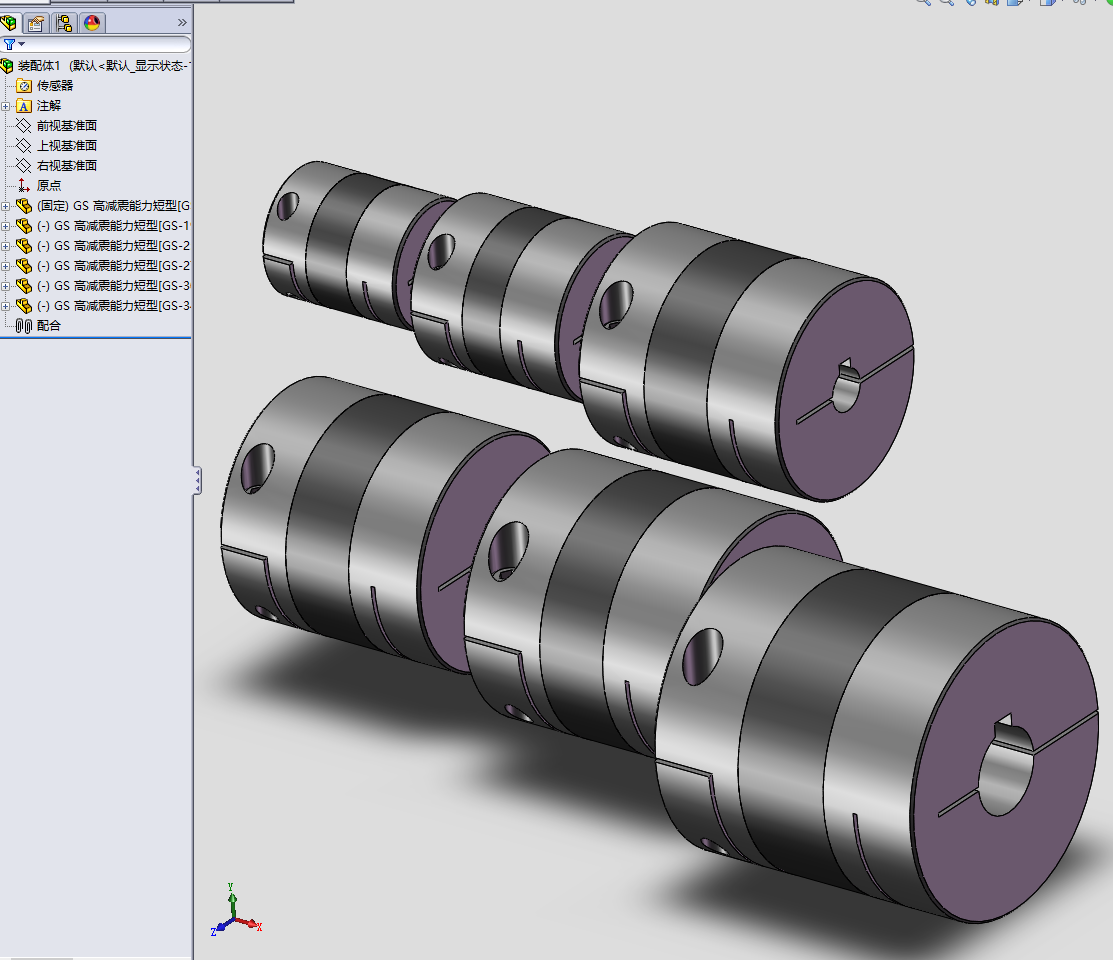Expand the last (-) GS-3 component node
Viewport: 1113px width, 960px height.
tap(6, 305)
